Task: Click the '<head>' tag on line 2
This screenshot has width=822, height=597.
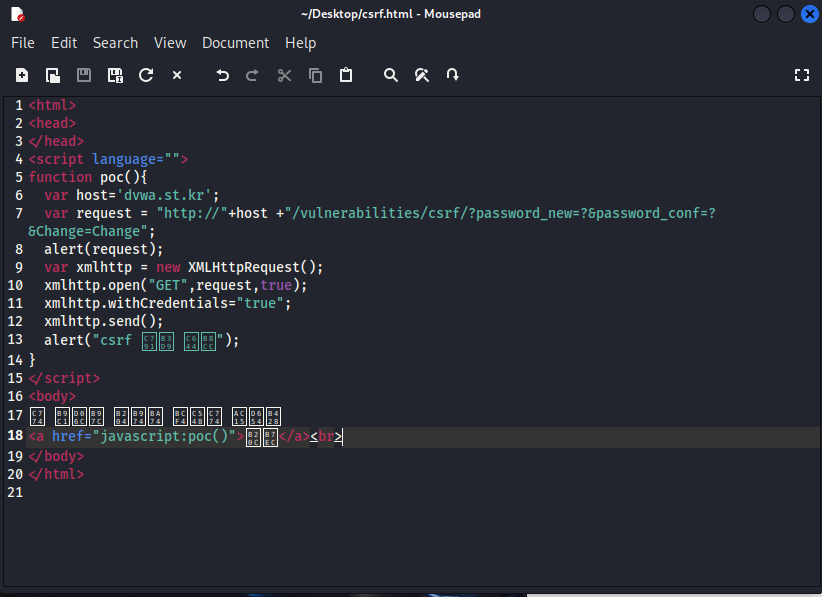Action: (52, 124)
